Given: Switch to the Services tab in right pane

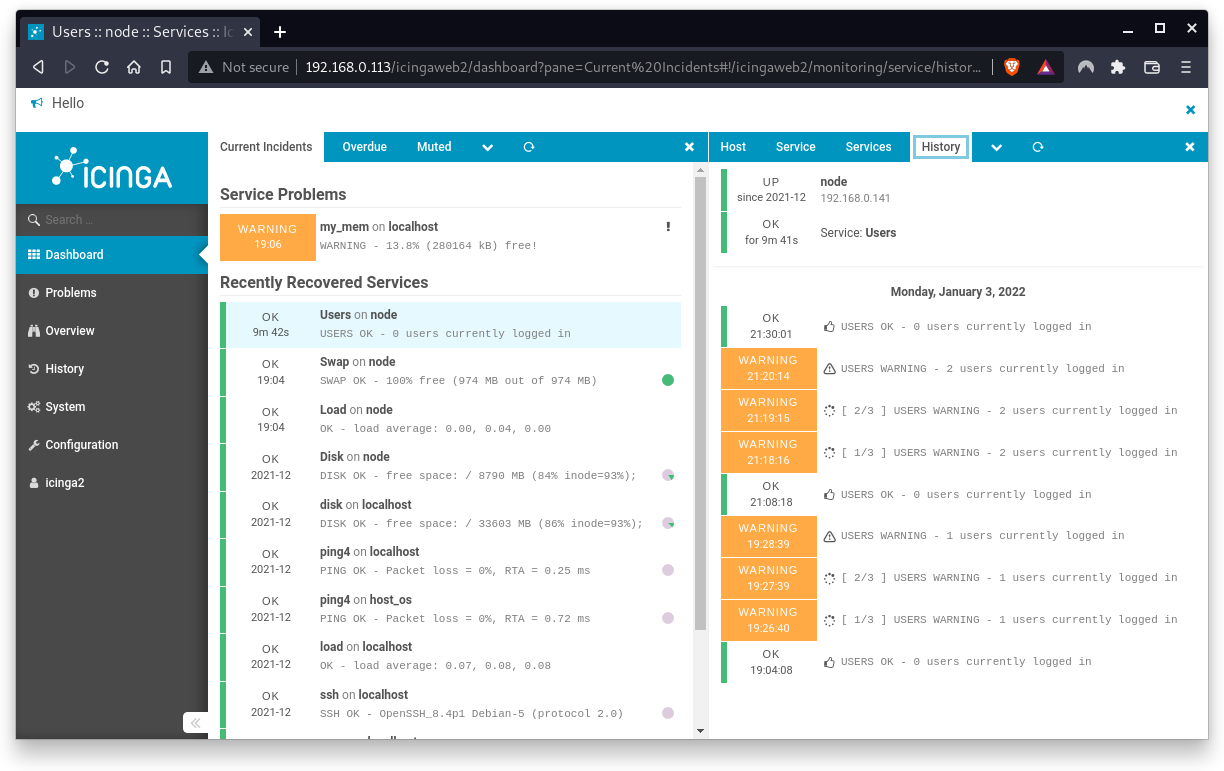Looking at the screenshot, I should (867, 147).
